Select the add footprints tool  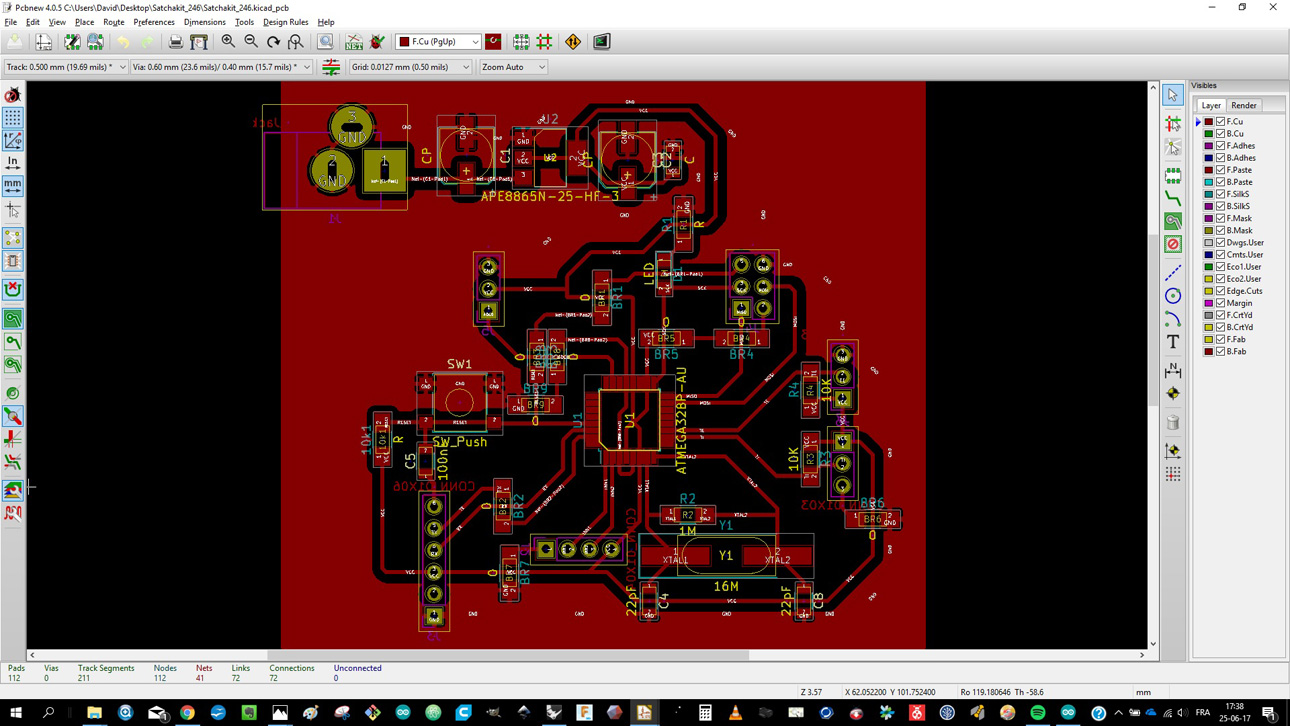(x=1173, y=176)
